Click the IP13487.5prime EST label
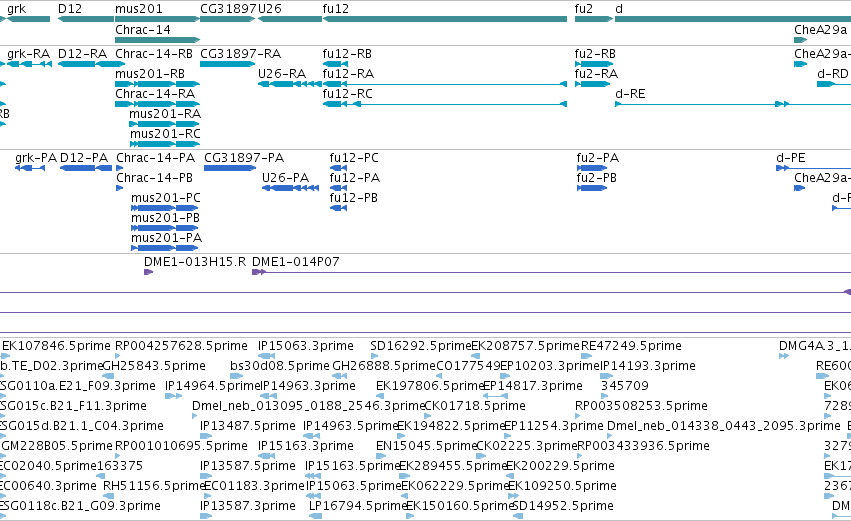The height and width of the screenshot is (521, 851). tap(248, 427)
